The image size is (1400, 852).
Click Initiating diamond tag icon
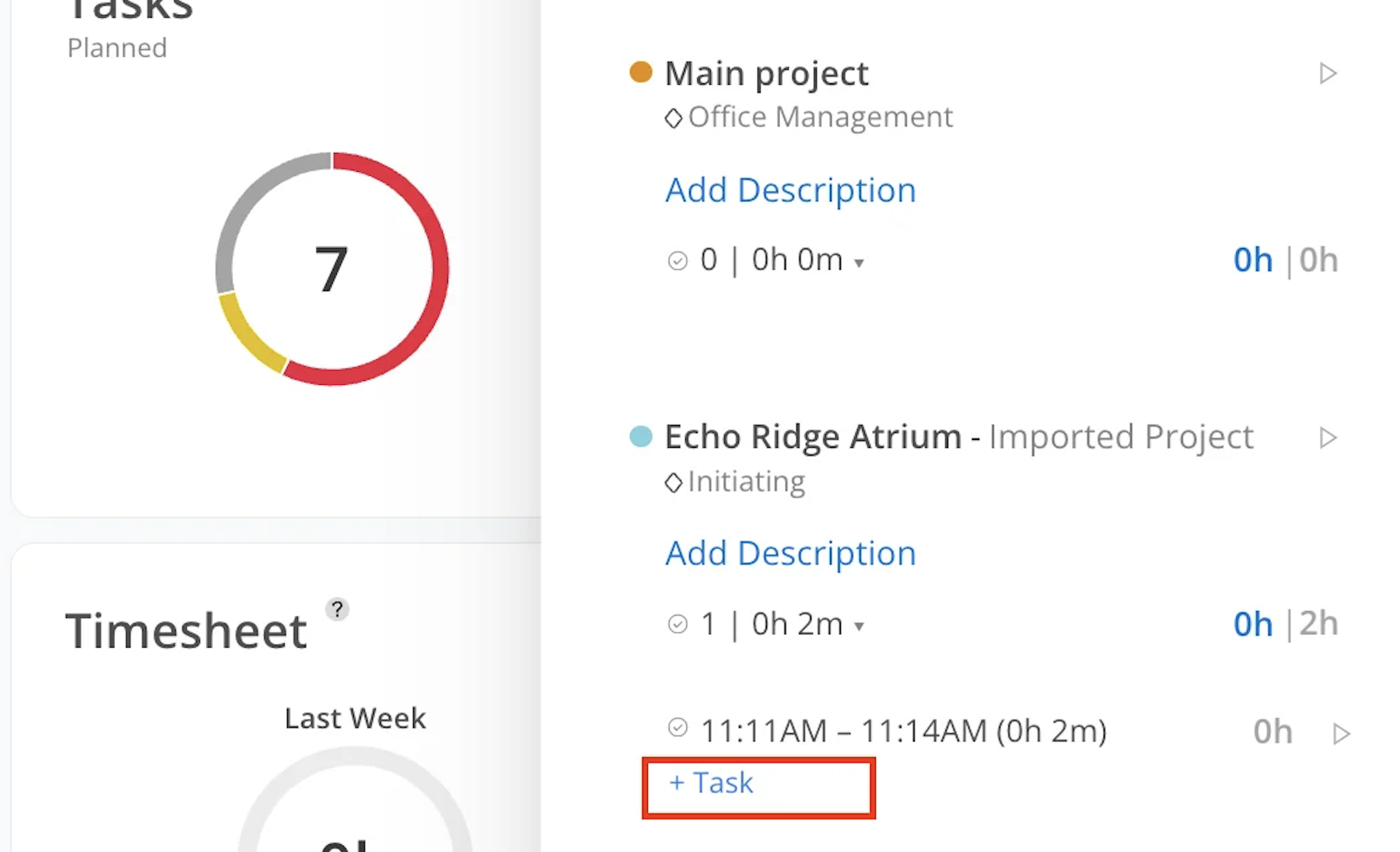(674, 483)
